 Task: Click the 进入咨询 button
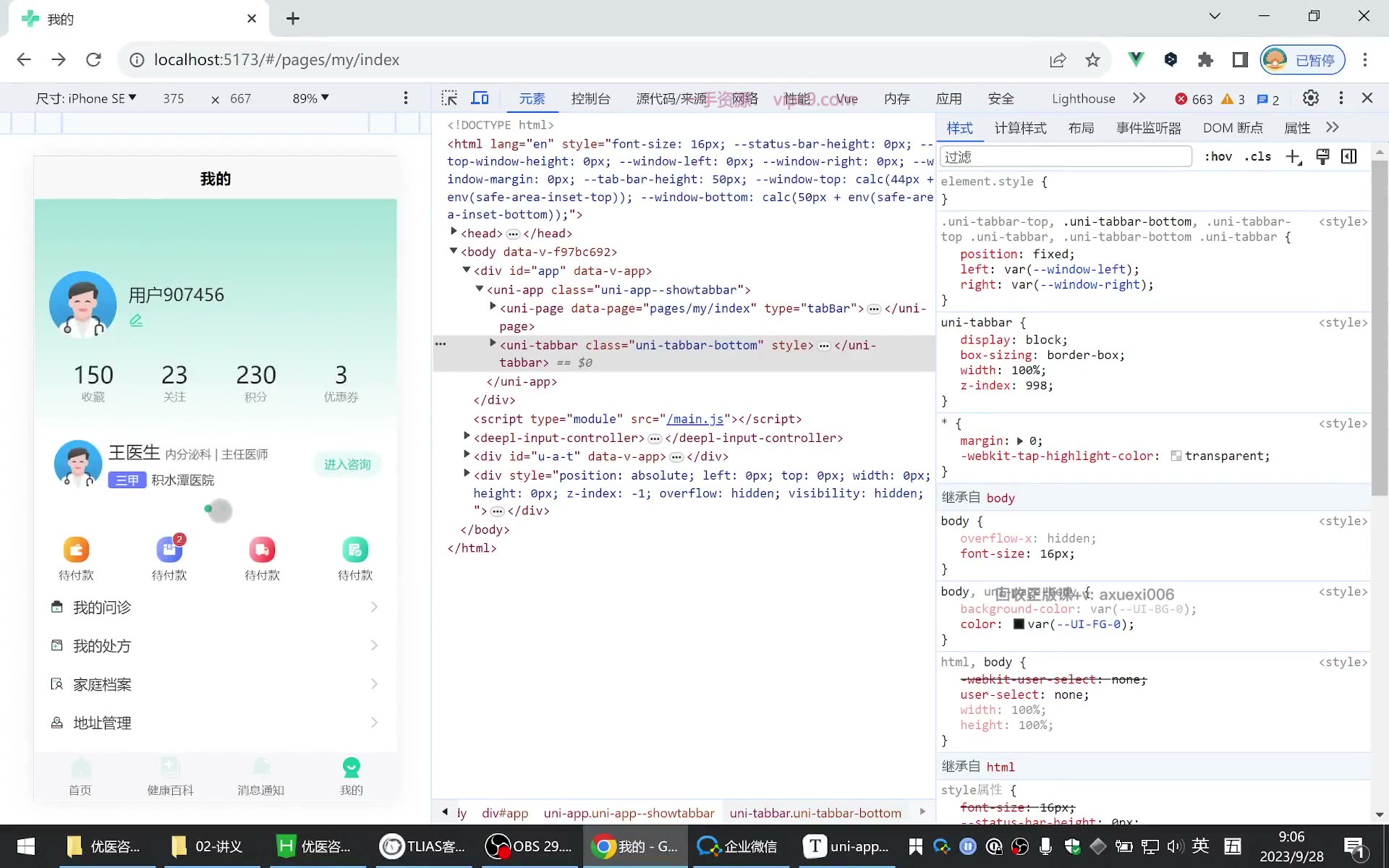click(x=347, y=464)
